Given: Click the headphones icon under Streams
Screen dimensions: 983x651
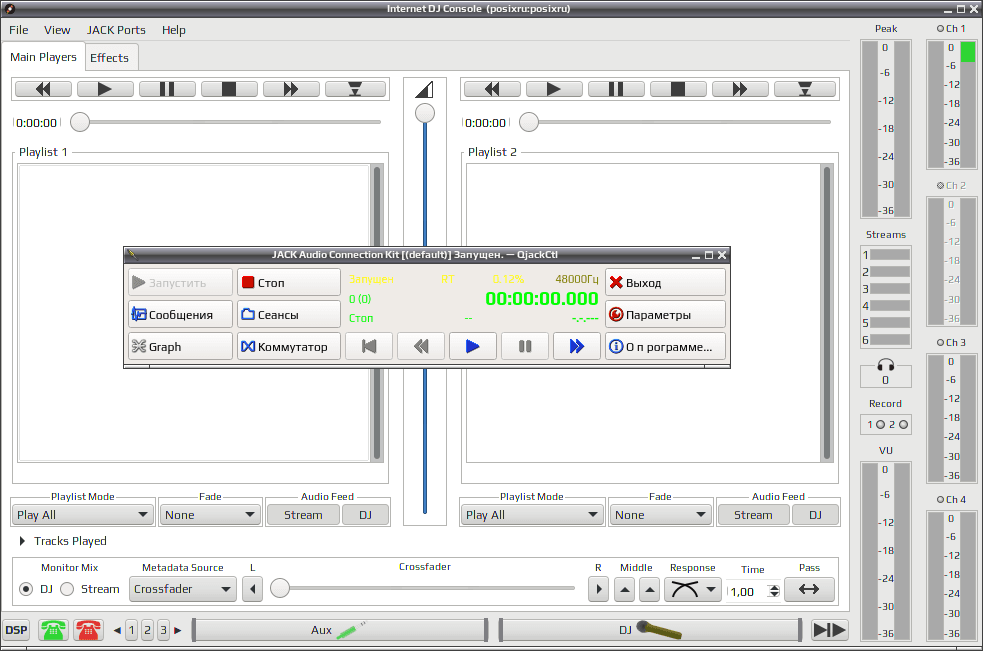Looking at the screenshot, I should click(x=885, y=365).
